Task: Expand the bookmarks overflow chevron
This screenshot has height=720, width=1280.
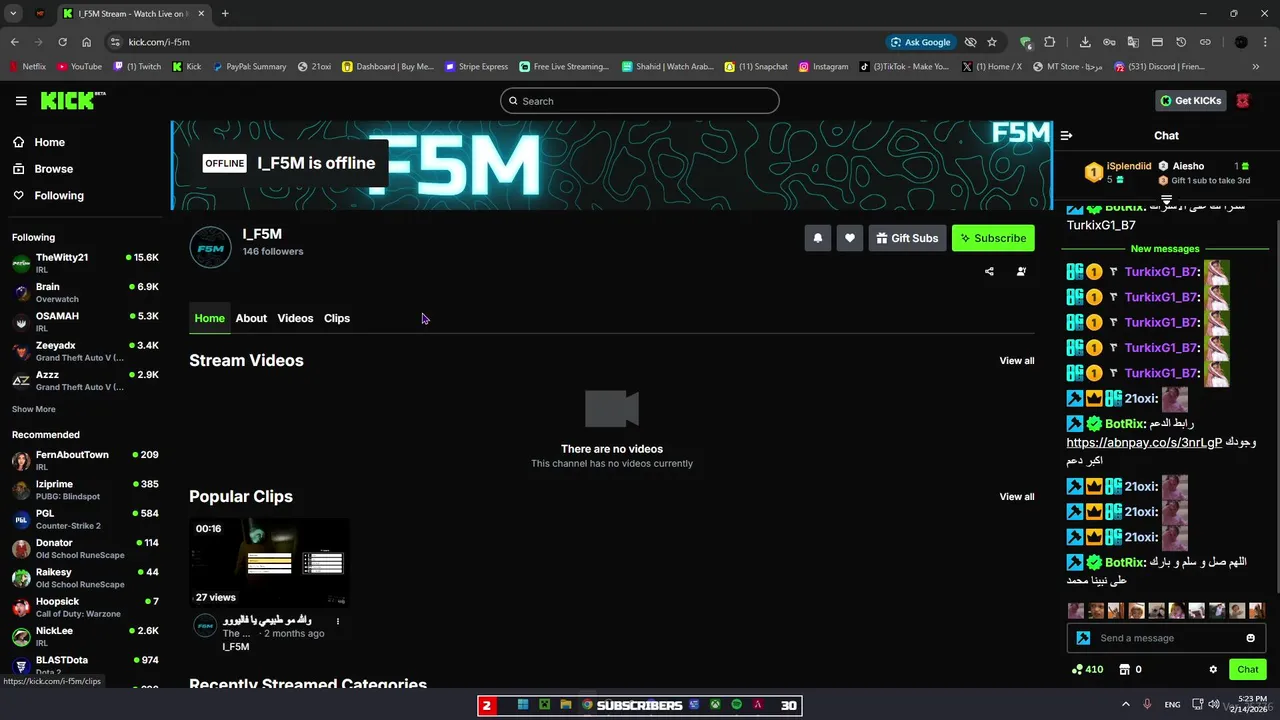Action: [x=1256, y=67]
